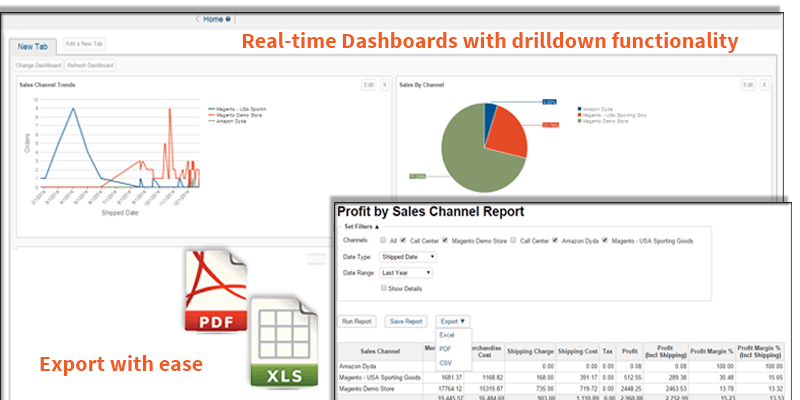Tick the All channels checkbox
This screenshot has height=400, width=800.
point(383,240)
